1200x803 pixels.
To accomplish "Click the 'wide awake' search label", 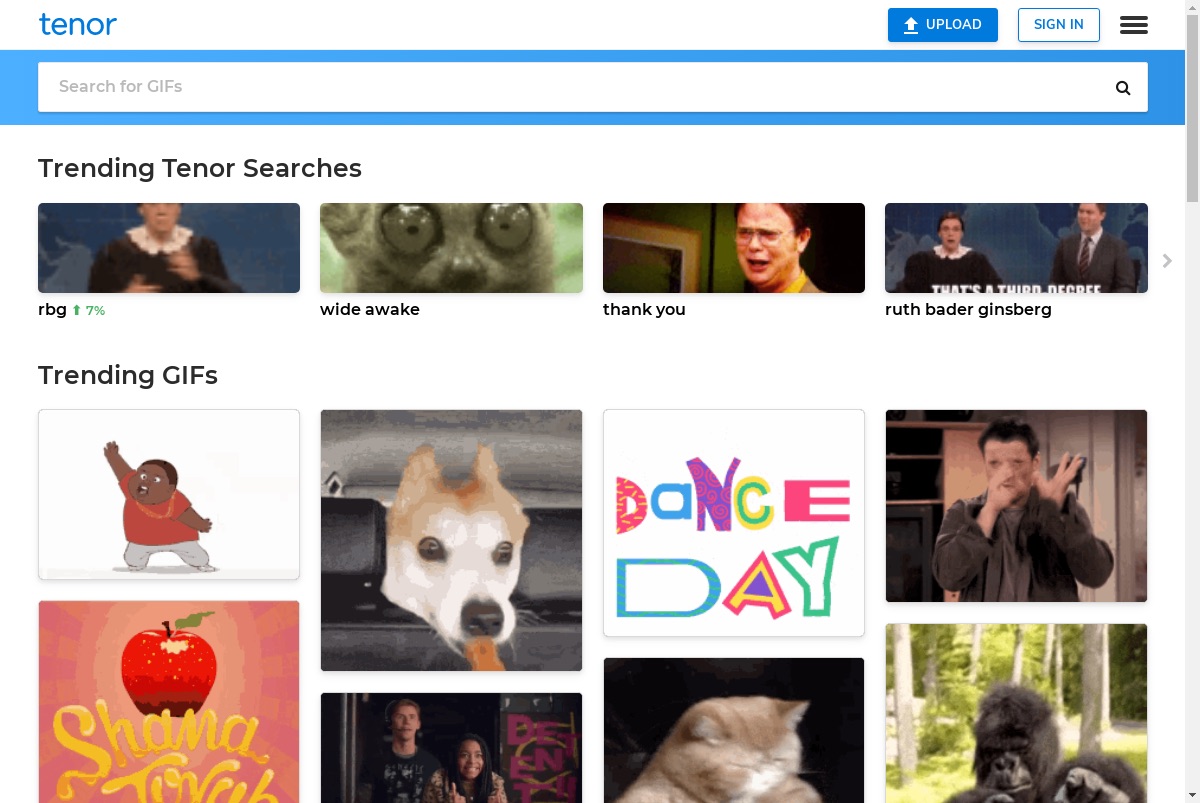I will pyautogui.click(x=370, y=310).
